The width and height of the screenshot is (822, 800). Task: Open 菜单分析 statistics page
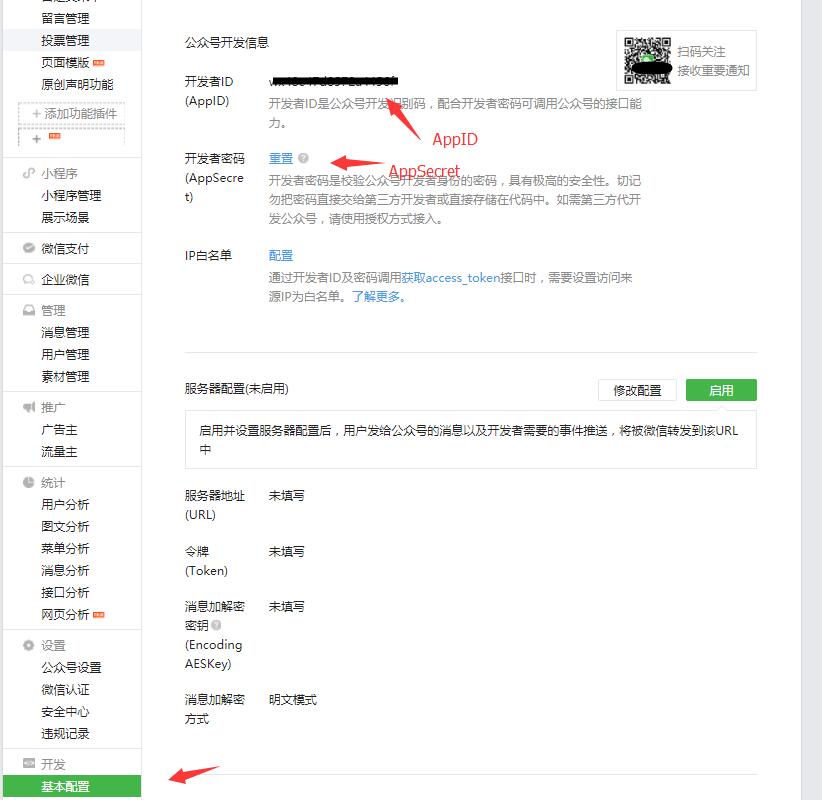click(65, 549)
